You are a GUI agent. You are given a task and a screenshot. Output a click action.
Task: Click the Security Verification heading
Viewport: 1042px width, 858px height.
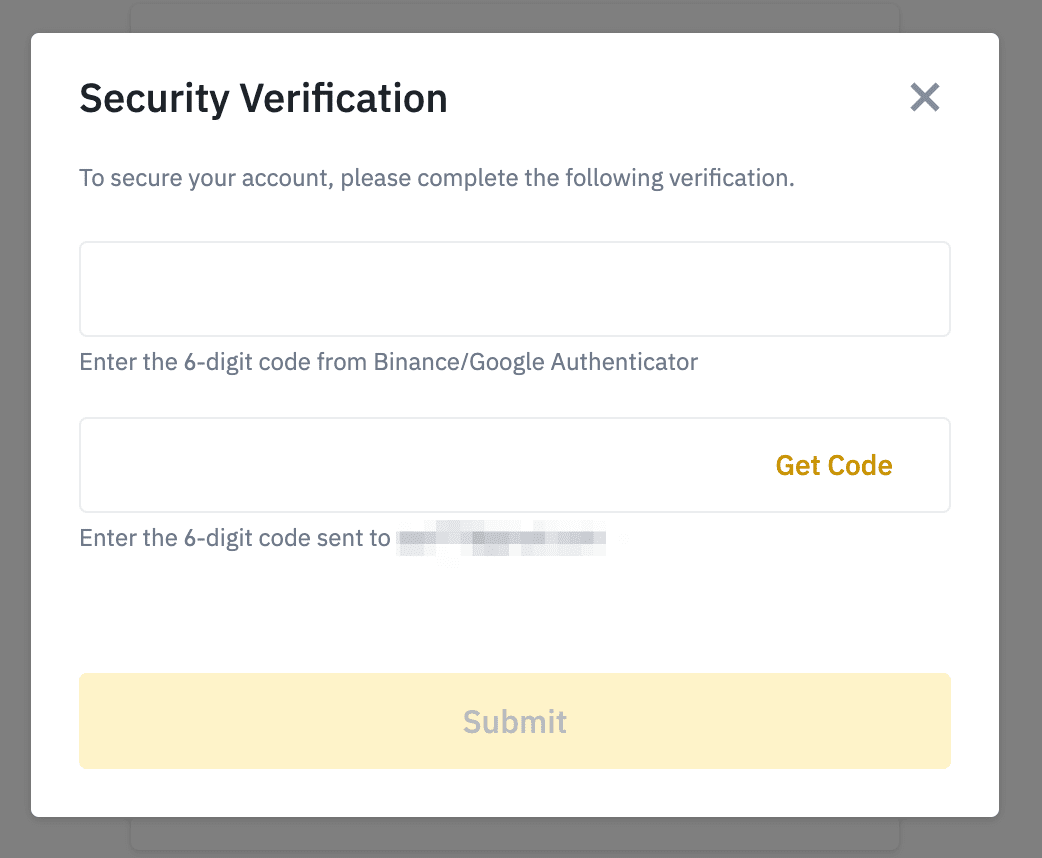tap(263, 99)
